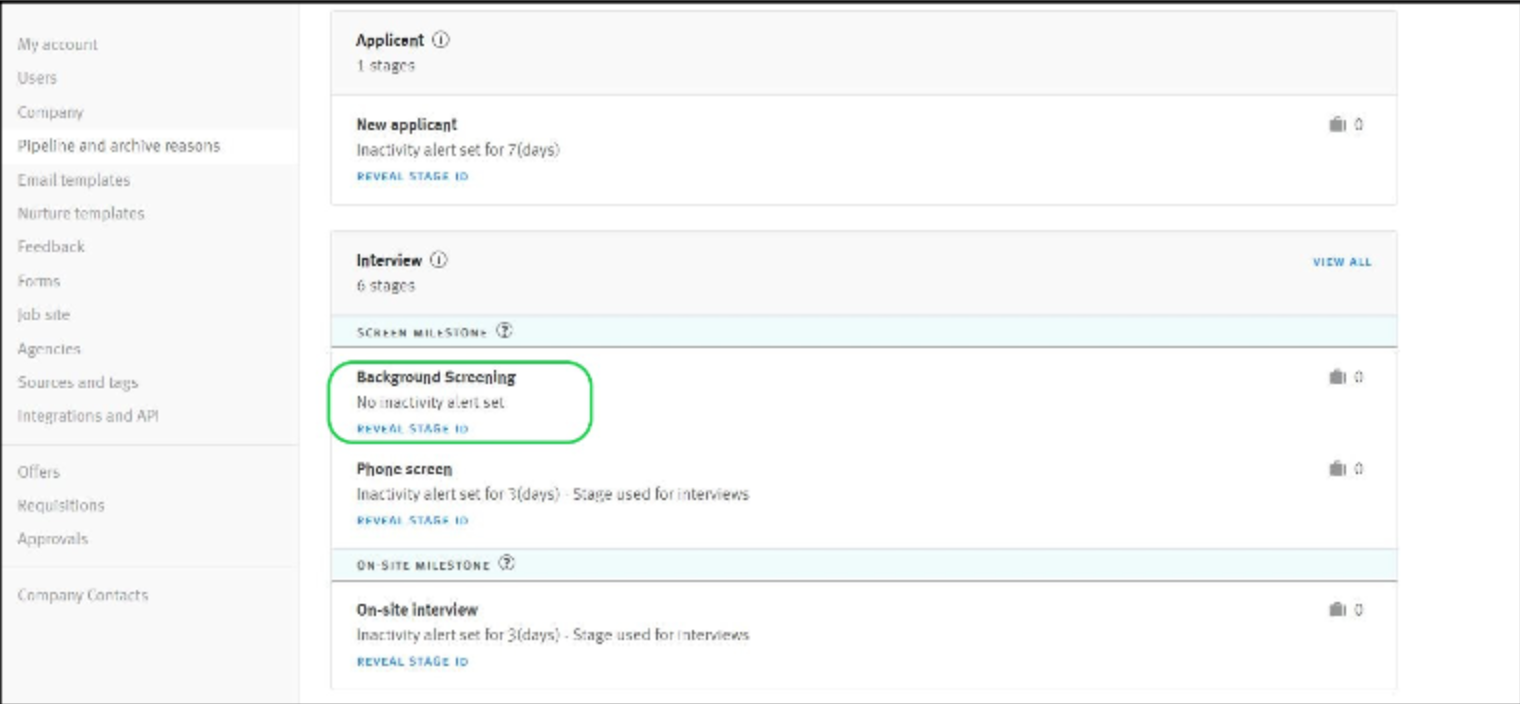Viewport: 1520px width, 704px height.
Task: Open help icon beside Screen Milestone
Action: 505,331
